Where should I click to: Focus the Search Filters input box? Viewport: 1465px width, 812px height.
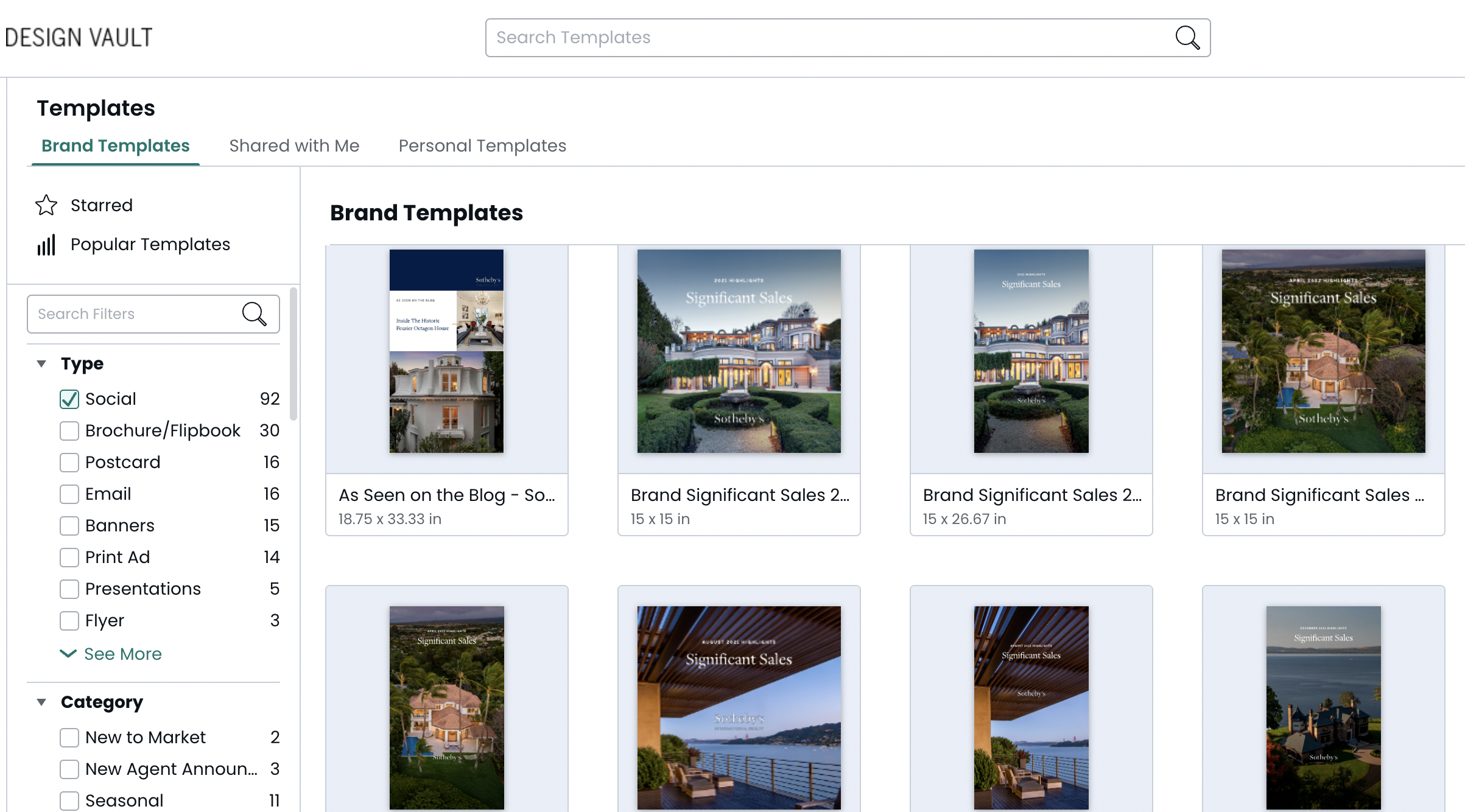pyautogui.click(x=153, y=314)
